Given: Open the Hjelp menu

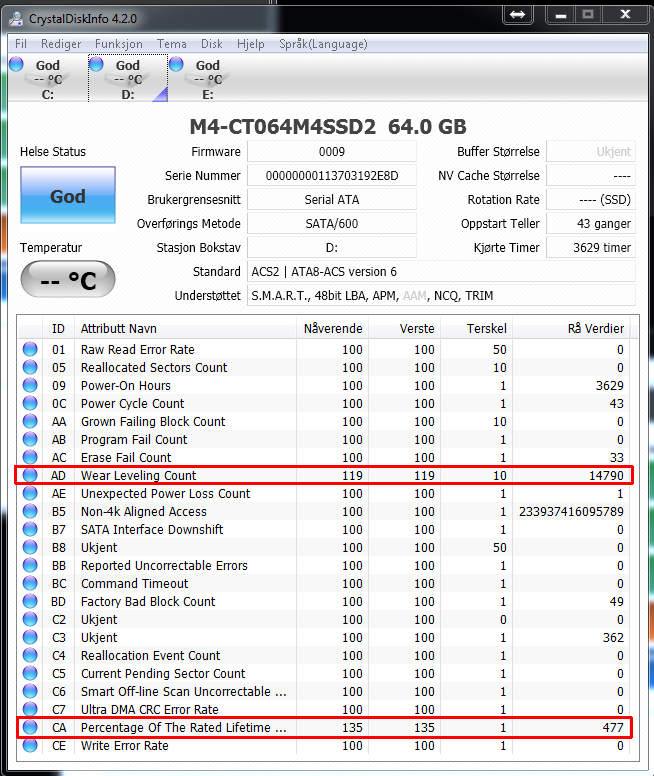Looking at the screenshot, I should (251, 44).
